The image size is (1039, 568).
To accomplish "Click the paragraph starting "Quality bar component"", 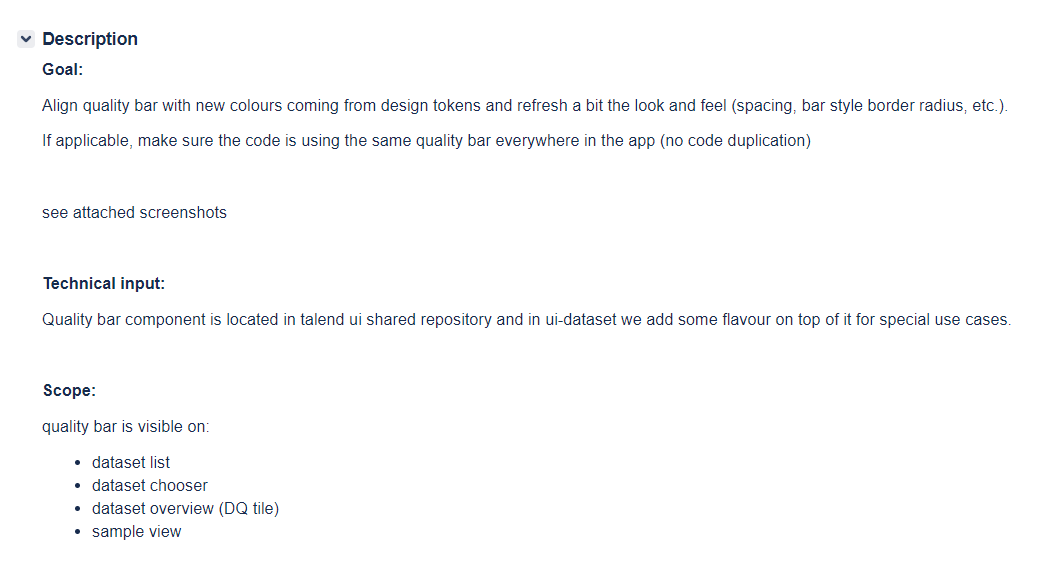I will pyautogui.click(x=526, y=320).
